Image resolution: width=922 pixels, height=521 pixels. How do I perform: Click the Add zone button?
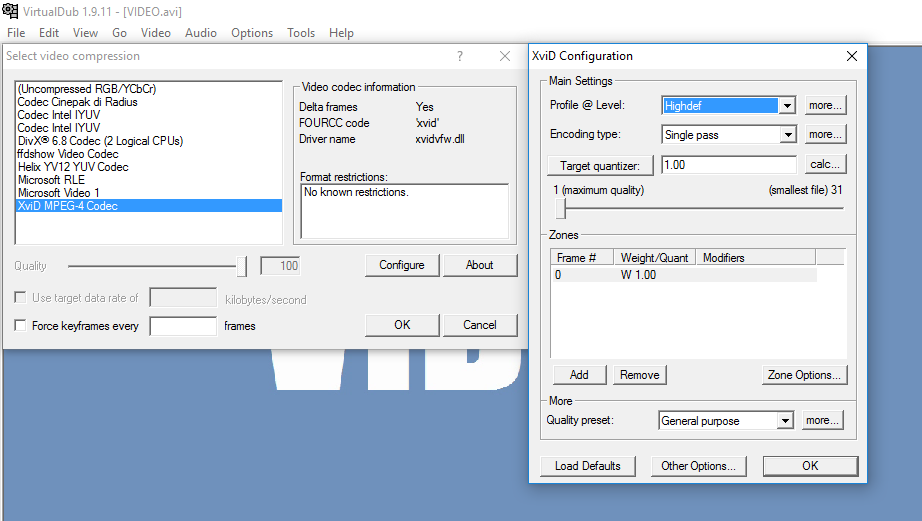click(580, 375)
